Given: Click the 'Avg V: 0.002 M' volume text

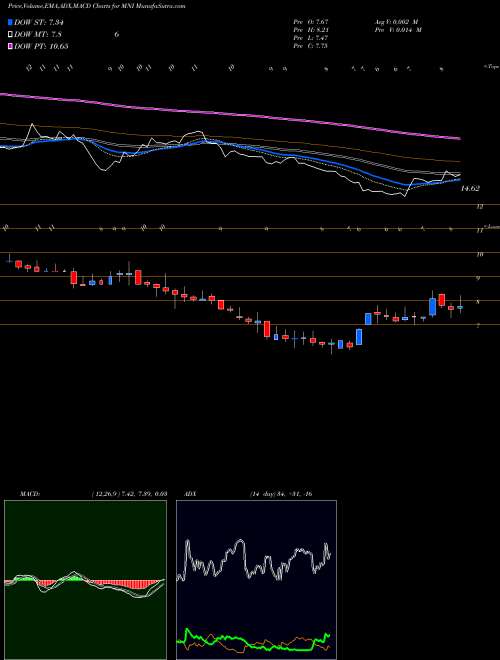Looking at the screenshot, I should 397,22.
